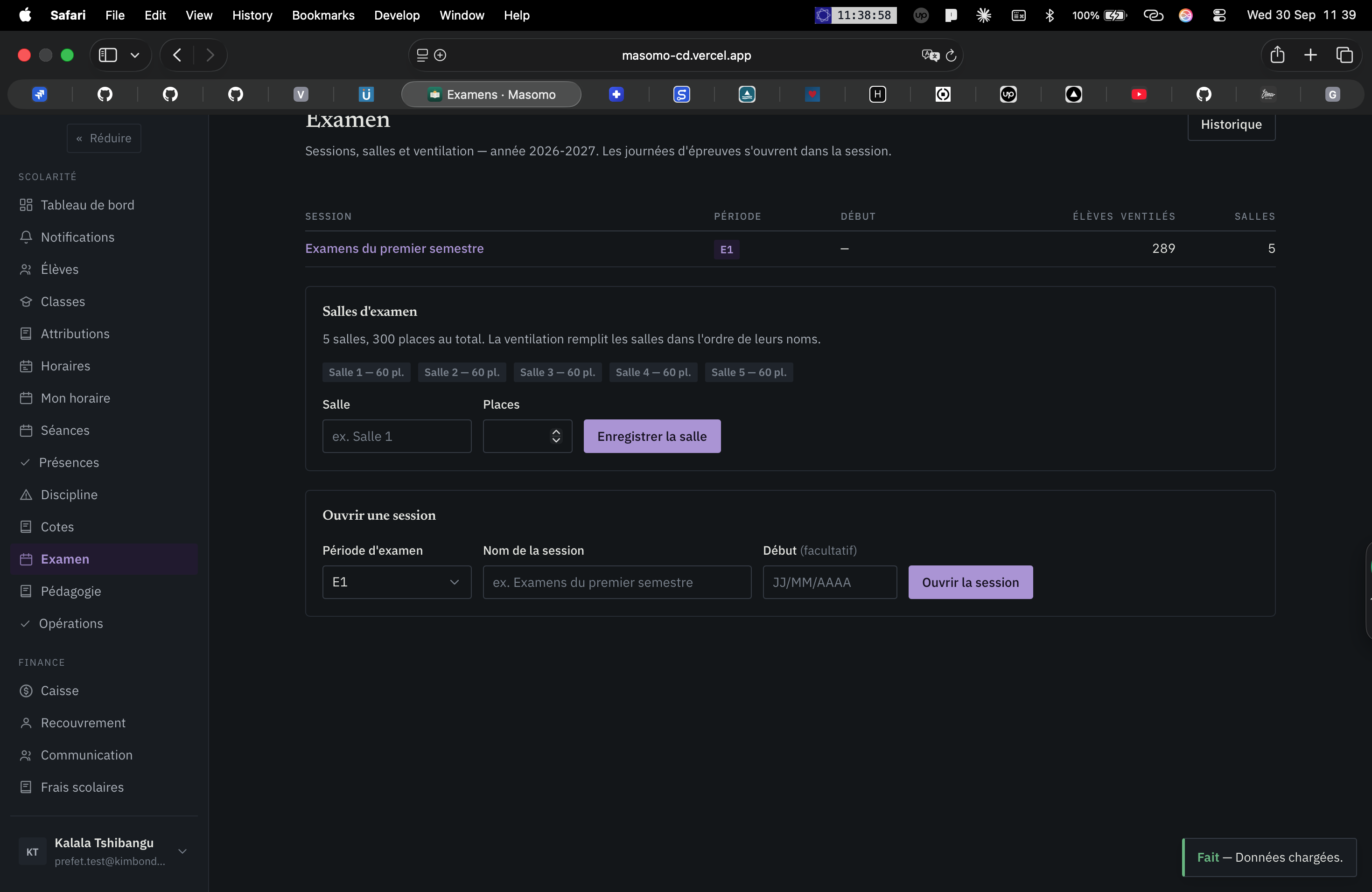The image size is (1372, 892).
Task: Go back with Safari back arrow
Action: pos(177,55)
